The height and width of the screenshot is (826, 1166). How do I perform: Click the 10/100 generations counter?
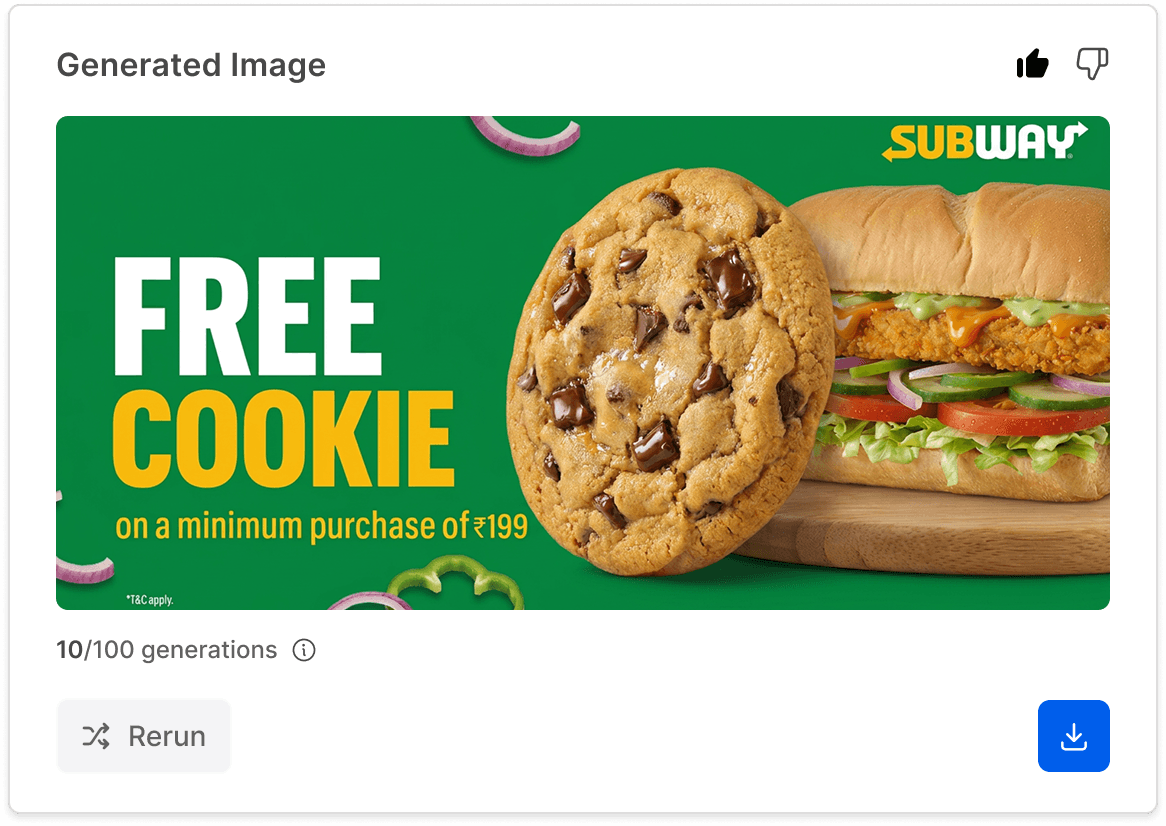(x=167, y=650)
